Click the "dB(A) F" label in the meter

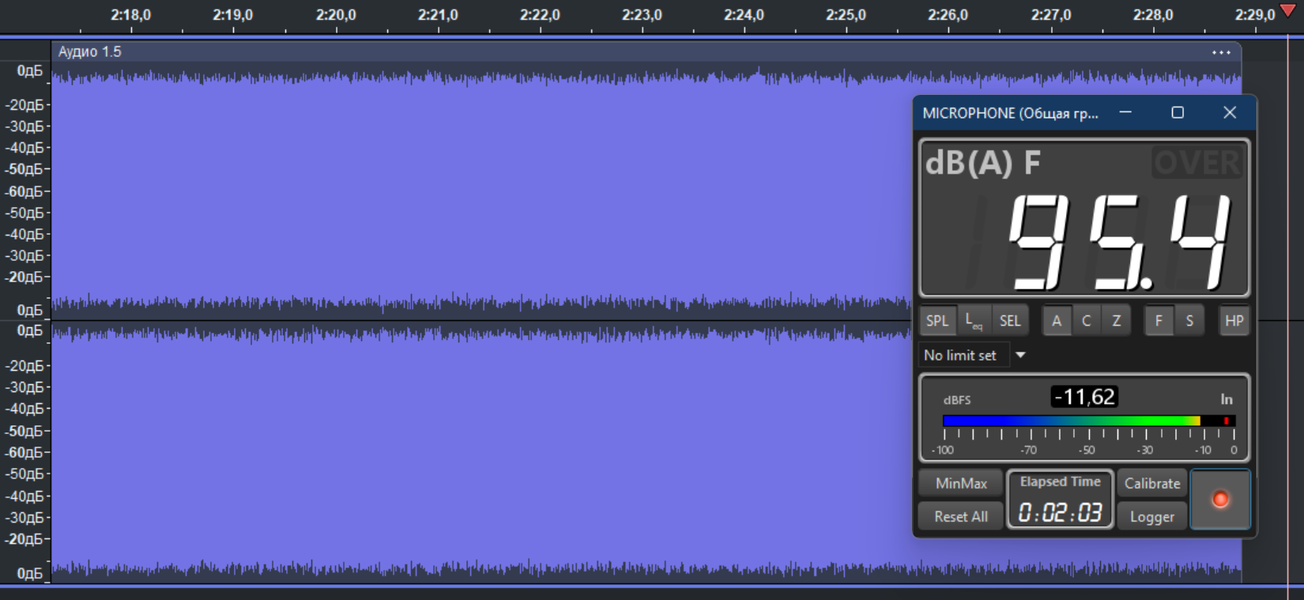pyautogui.click(x=983, y=162)
